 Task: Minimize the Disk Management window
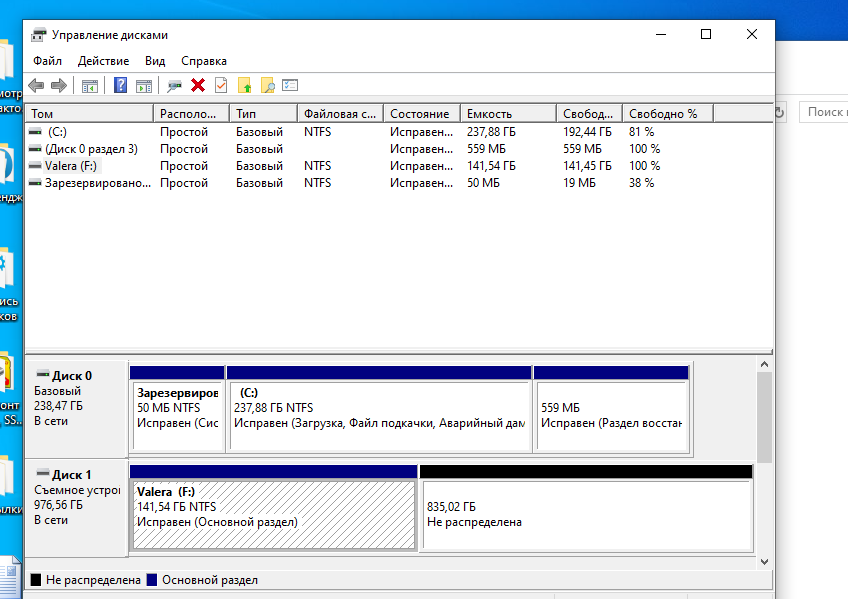tap(660, 35)
